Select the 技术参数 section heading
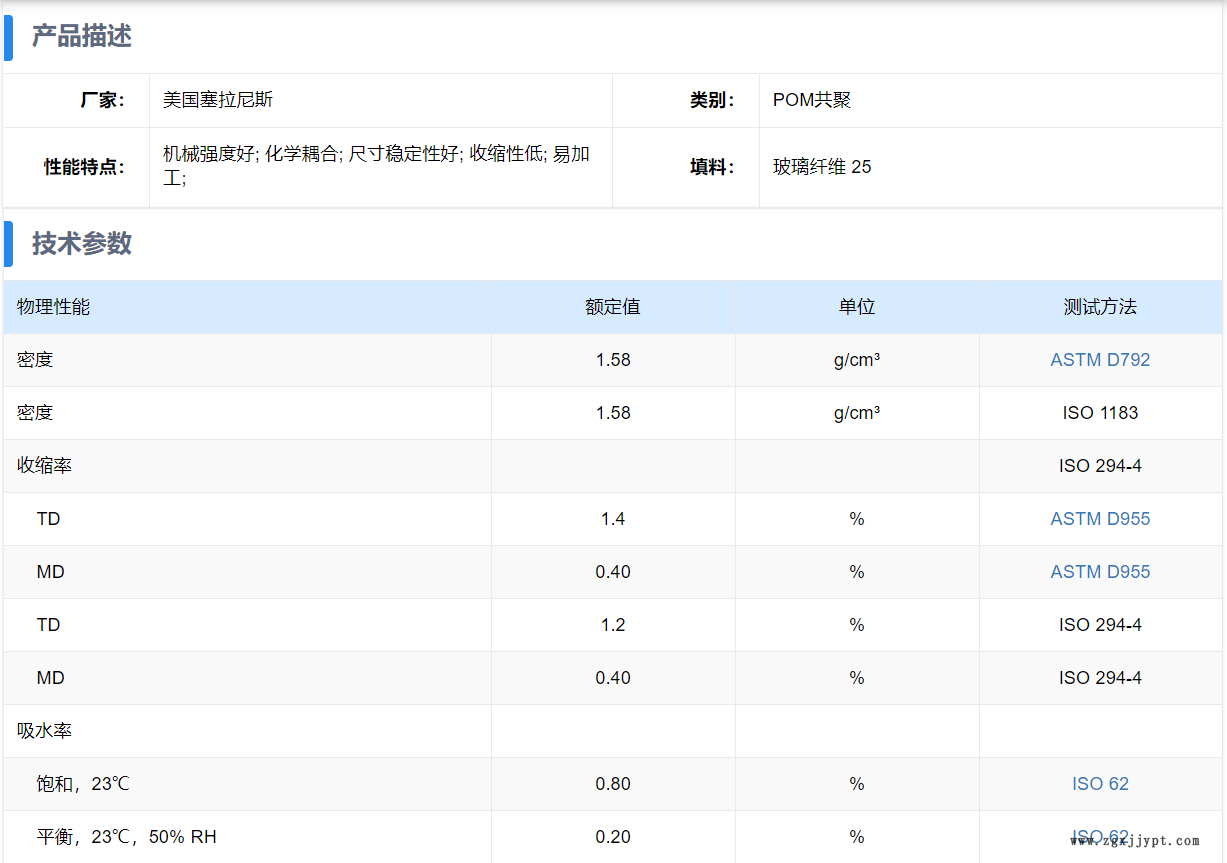Screen dimensions: 1227x863 82,244
